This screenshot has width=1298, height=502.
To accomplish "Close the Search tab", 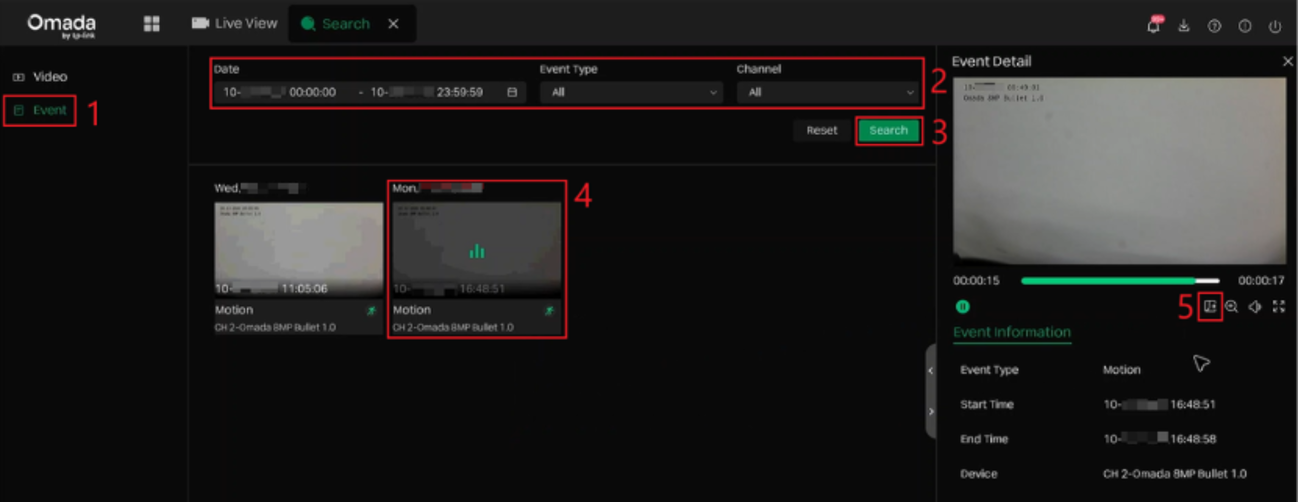I will [393, 24].
